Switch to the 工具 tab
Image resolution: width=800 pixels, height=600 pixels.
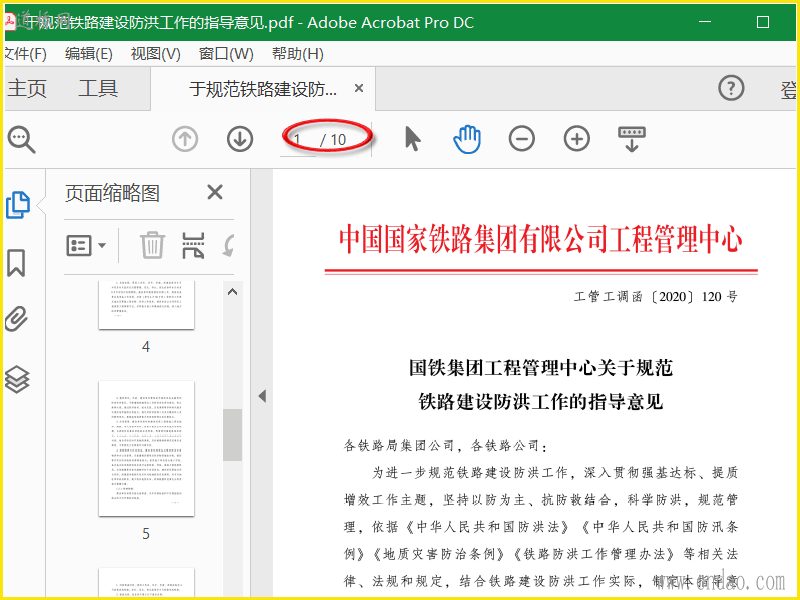tap(98, 88)
